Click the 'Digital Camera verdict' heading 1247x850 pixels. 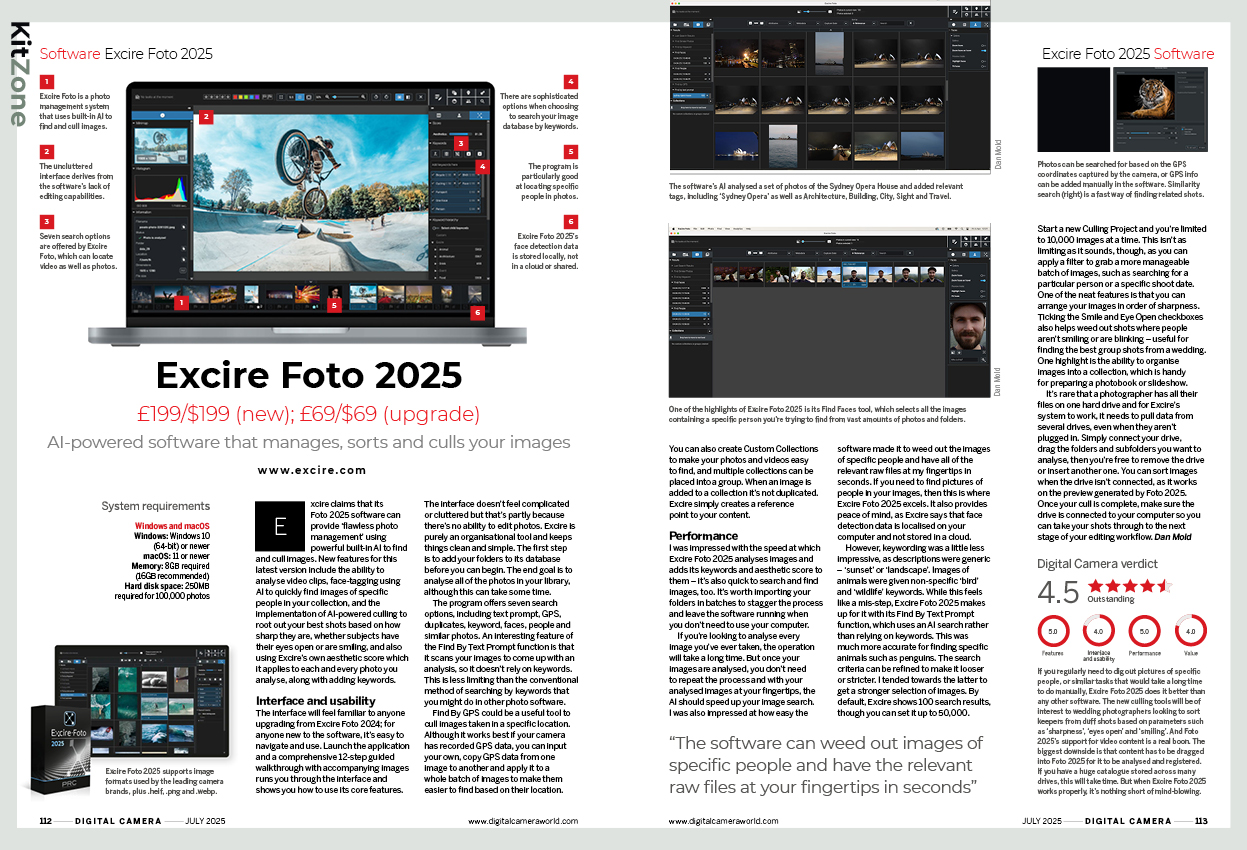[1096, 564]
